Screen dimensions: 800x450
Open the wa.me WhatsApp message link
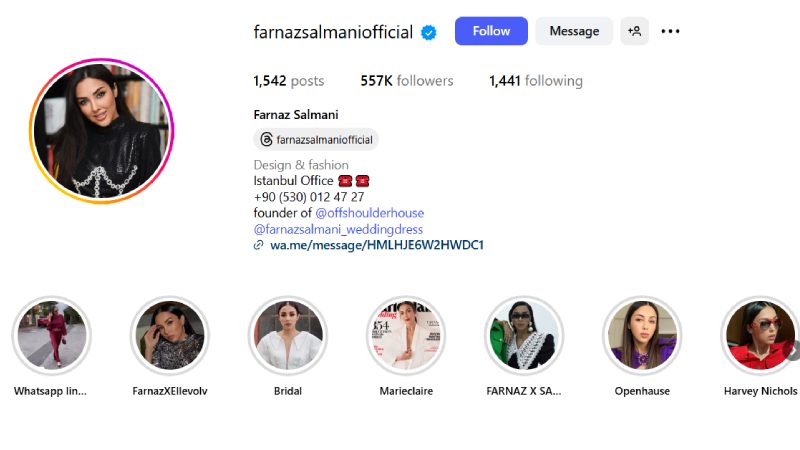377,245
